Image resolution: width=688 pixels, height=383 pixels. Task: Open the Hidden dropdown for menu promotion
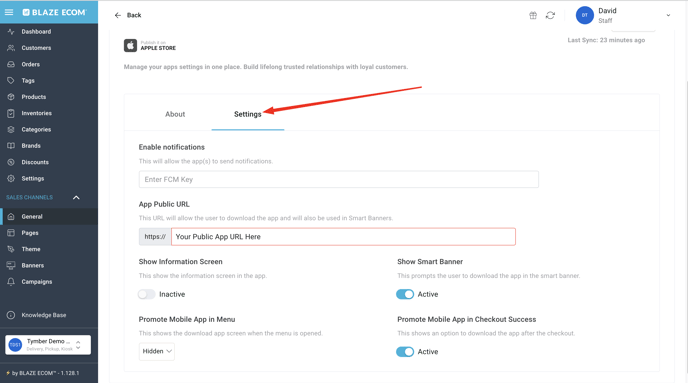click(x=157, y=351)
